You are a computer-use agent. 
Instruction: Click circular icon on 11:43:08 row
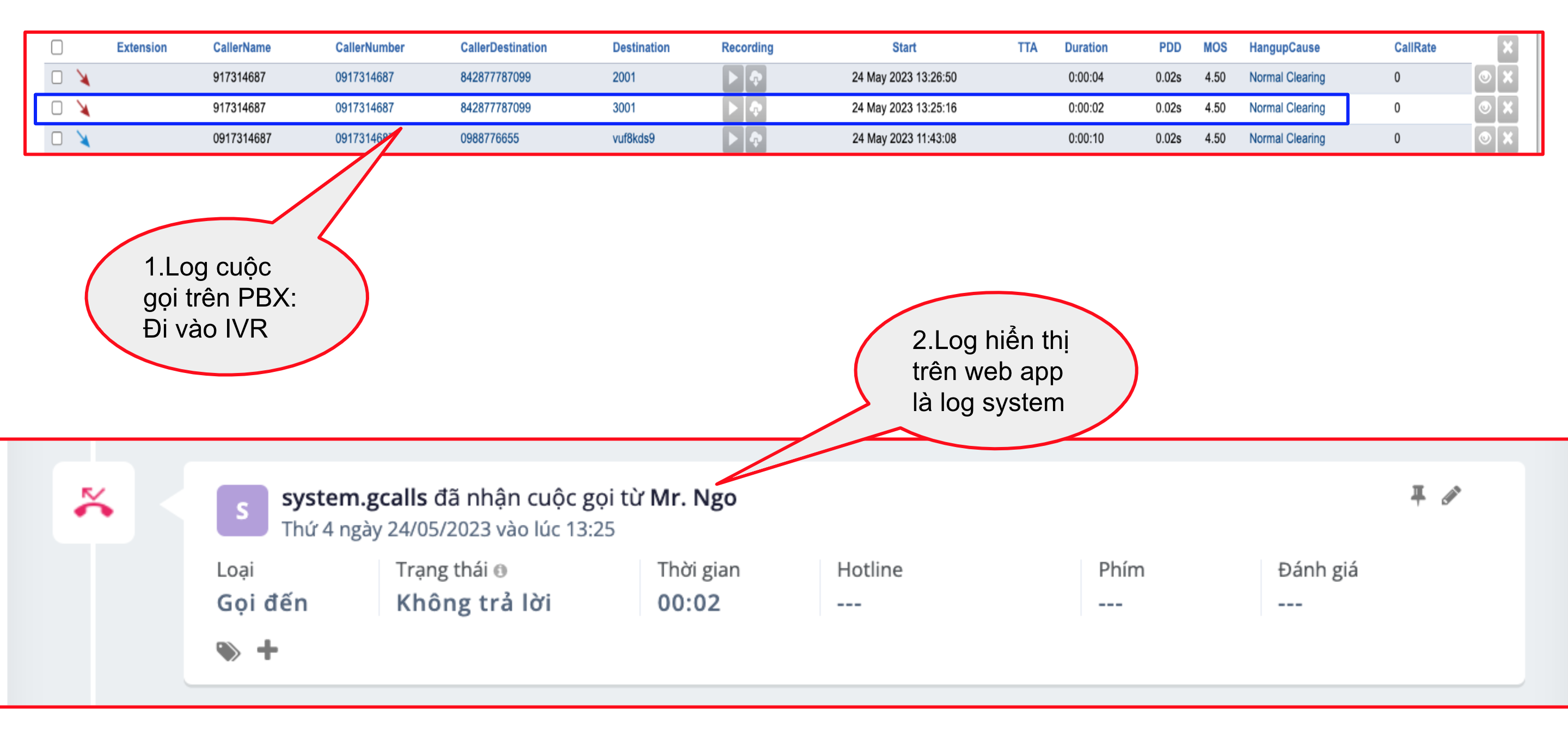pos(1485,139)
